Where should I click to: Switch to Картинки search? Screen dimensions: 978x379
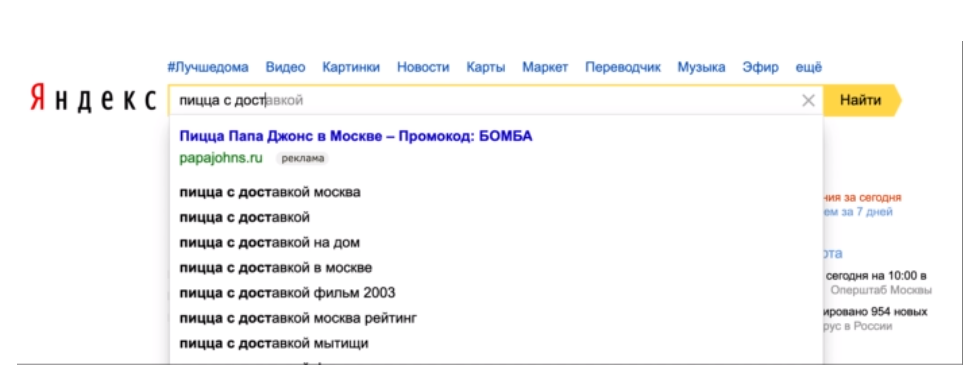pos(351,67)
